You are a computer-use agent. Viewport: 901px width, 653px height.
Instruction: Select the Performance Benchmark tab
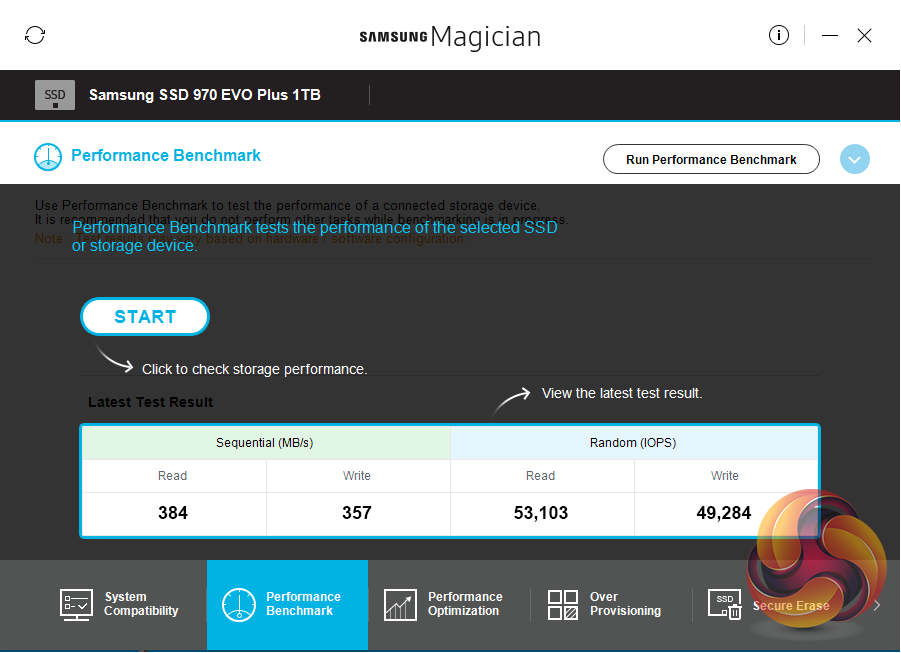click(288, 604)
